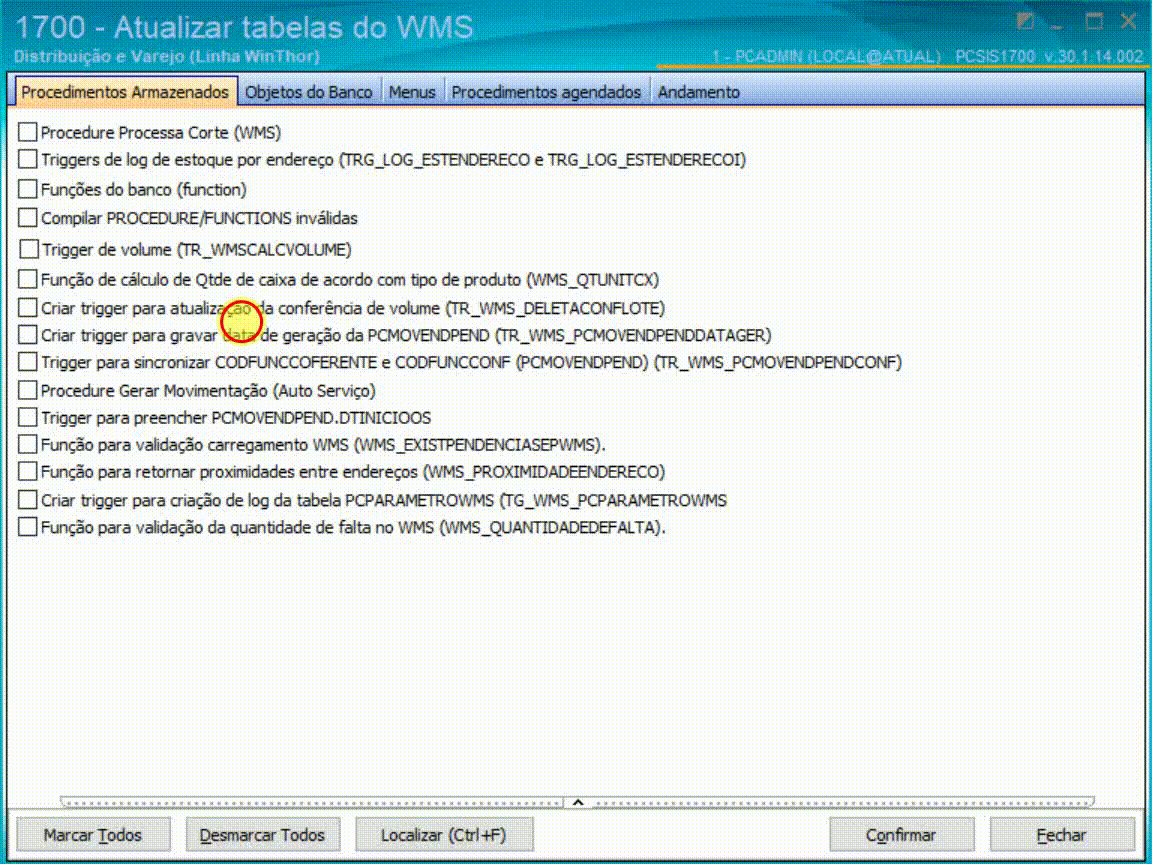This screenshot has width=1152, height=864.
Task: Enable Procedure Processa Corte (WMS) checkbox
Action: [x=28, y=132]
